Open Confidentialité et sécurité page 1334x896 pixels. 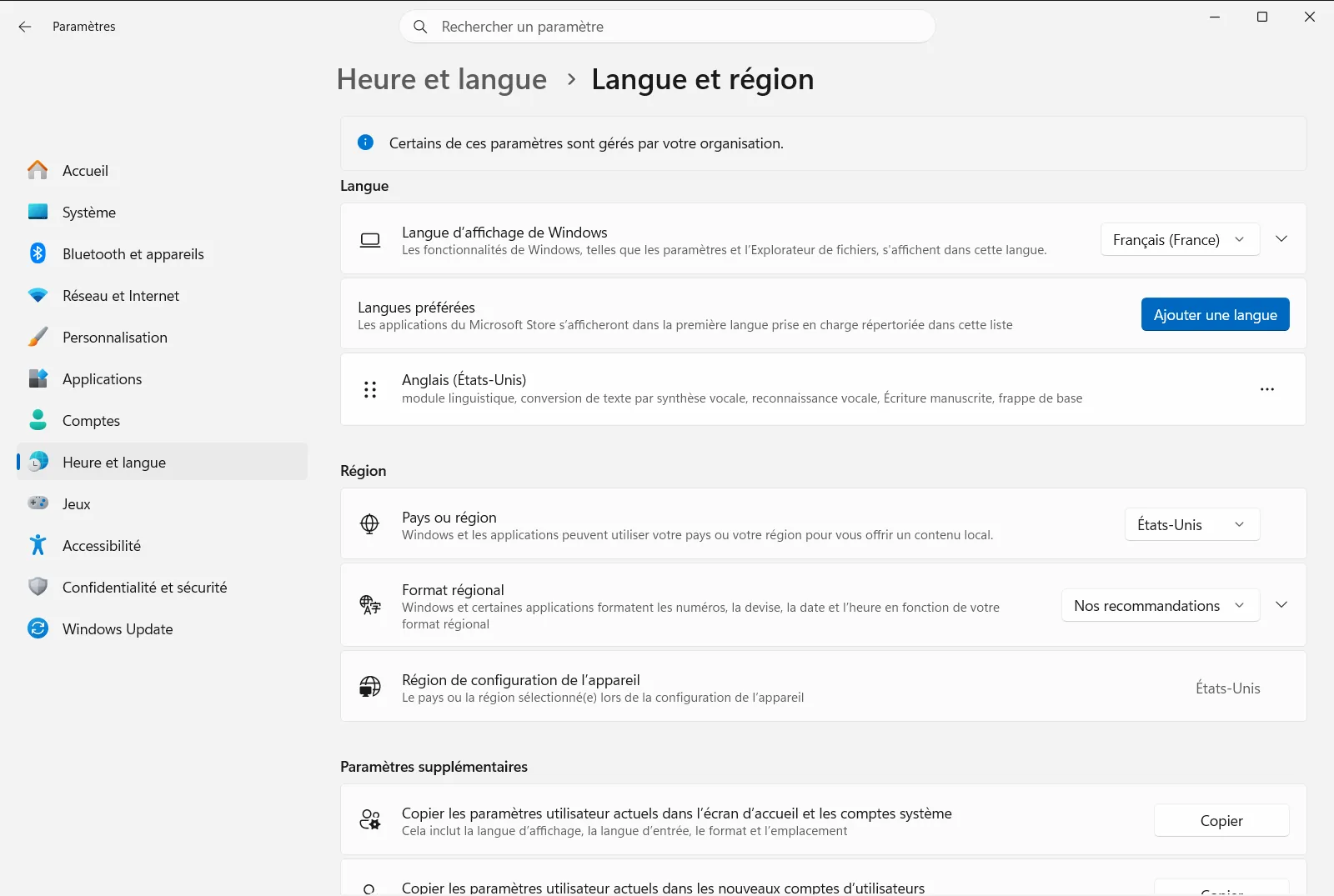(x=162, y=587)
